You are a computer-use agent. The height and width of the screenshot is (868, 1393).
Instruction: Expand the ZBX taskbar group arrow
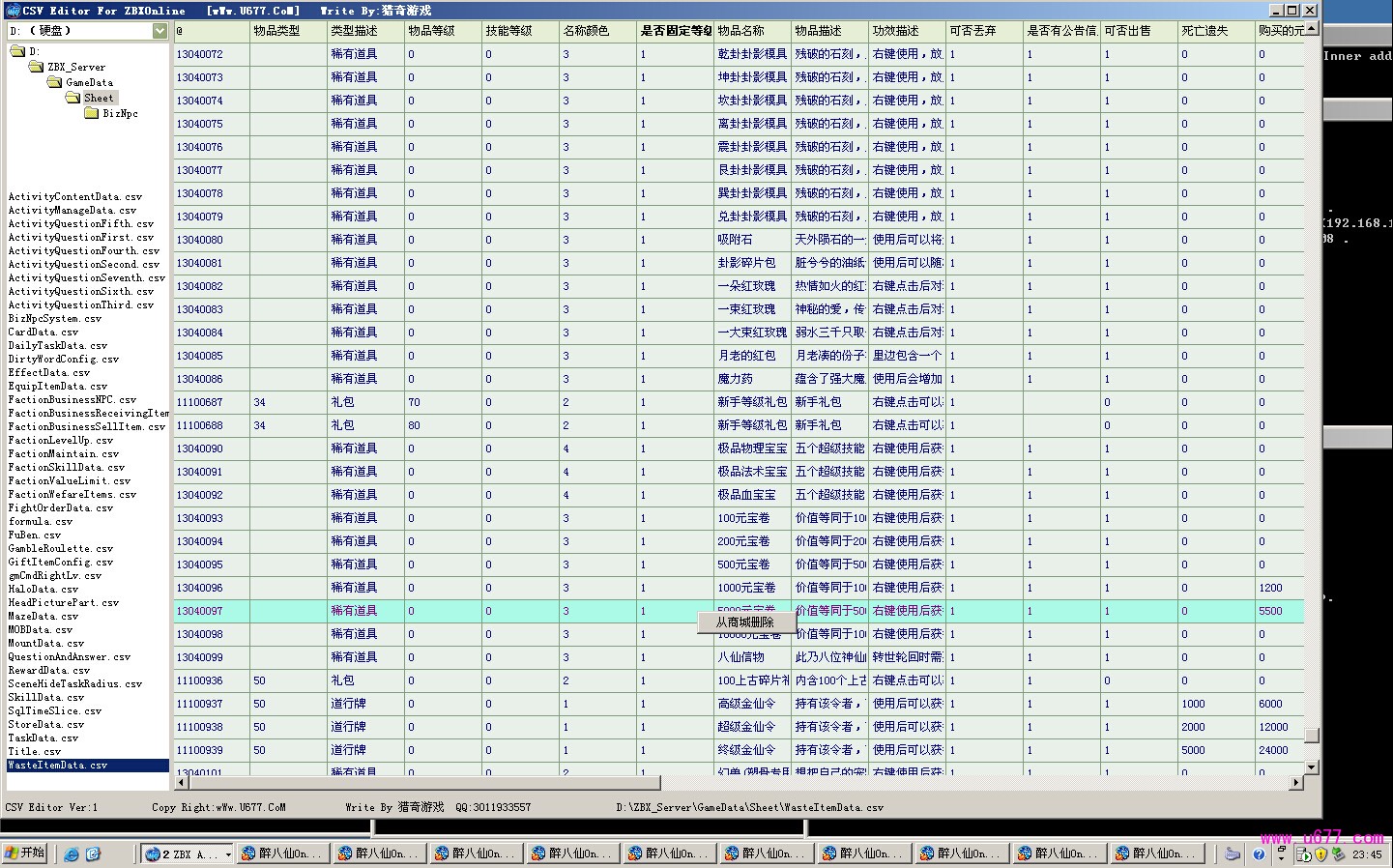point(228,854)
